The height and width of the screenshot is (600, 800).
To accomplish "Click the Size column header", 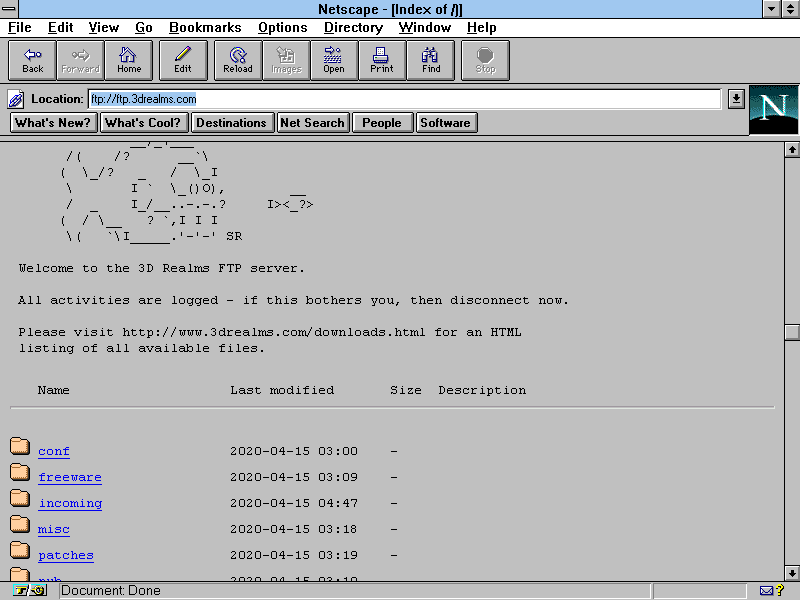I will click(x=406, y=390).
